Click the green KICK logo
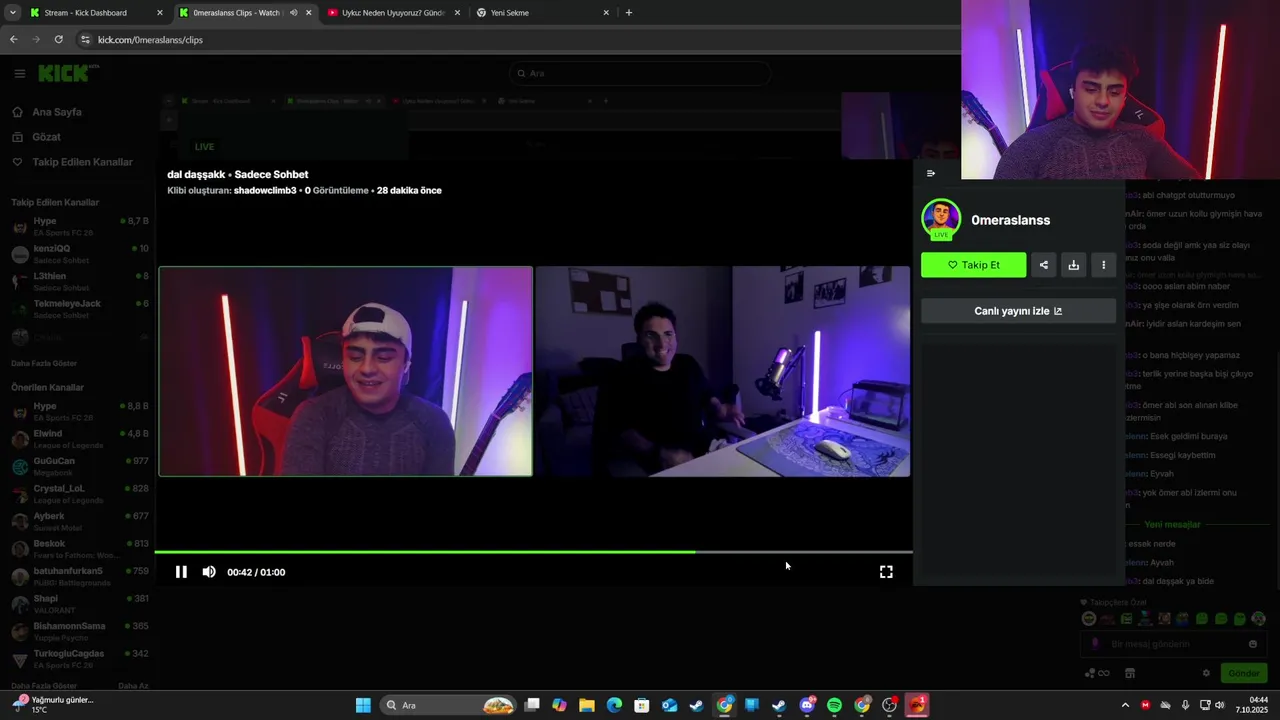The height and width of the screenshot is (720, 1280). pos(66,73)
